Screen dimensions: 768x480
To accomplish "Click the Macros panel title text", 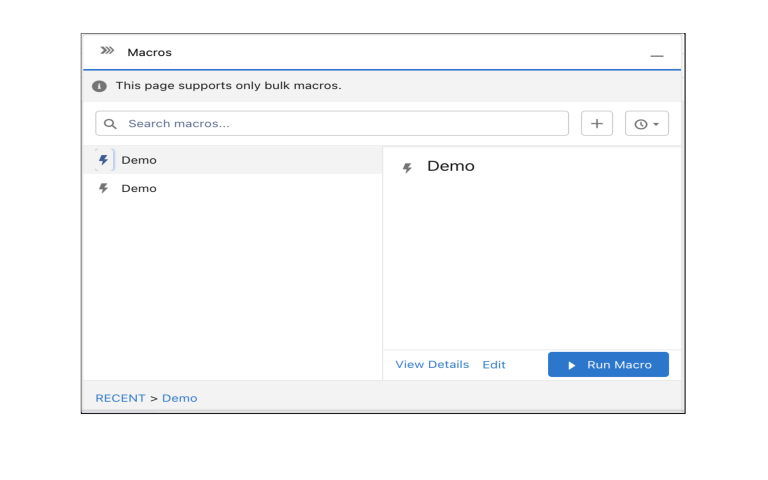I will pyautogui.click(x=149, y=52).
